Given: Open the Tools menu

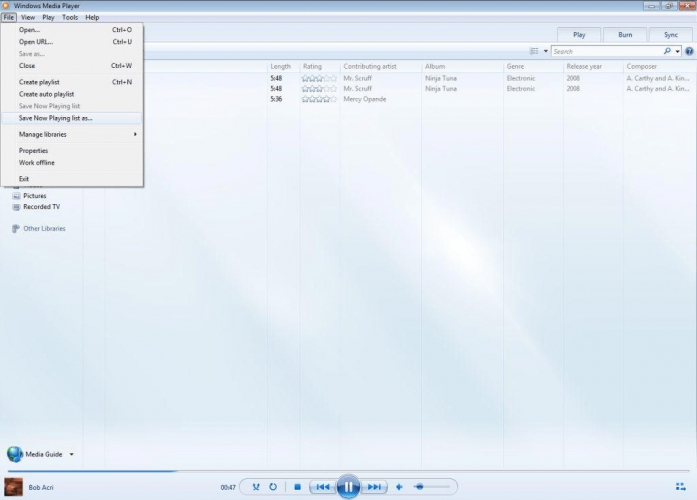Looking at the screenshot, I should 70,17.
